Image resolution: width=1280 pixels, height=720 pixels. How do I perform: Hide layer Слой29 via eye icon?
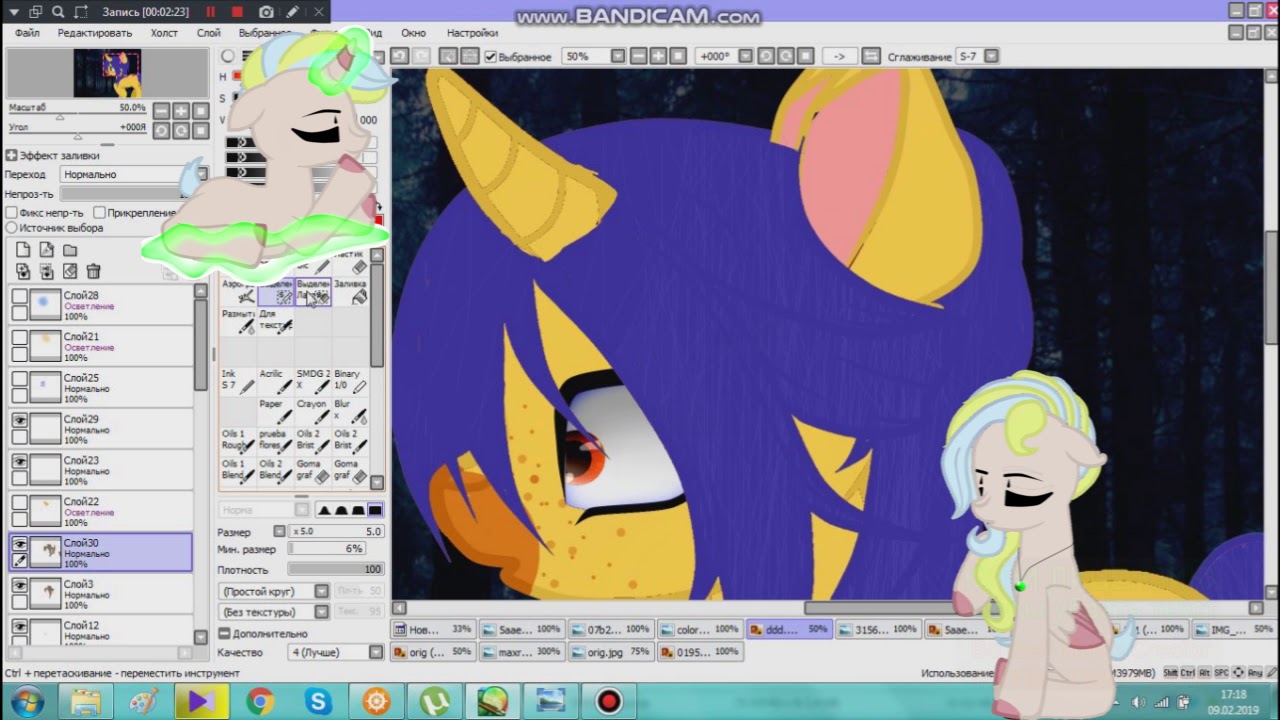[19, 420]
